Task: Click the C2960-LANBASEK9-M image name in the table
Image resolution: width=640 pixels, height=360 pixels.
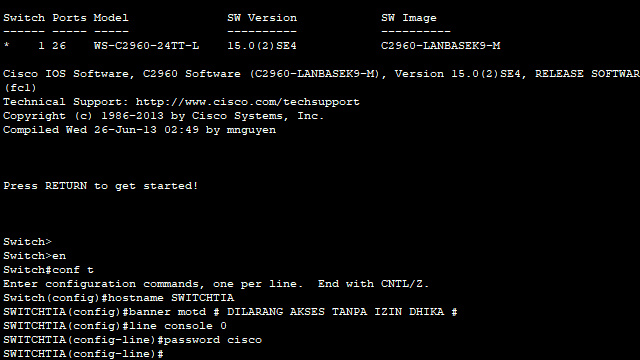Action: 440,46
